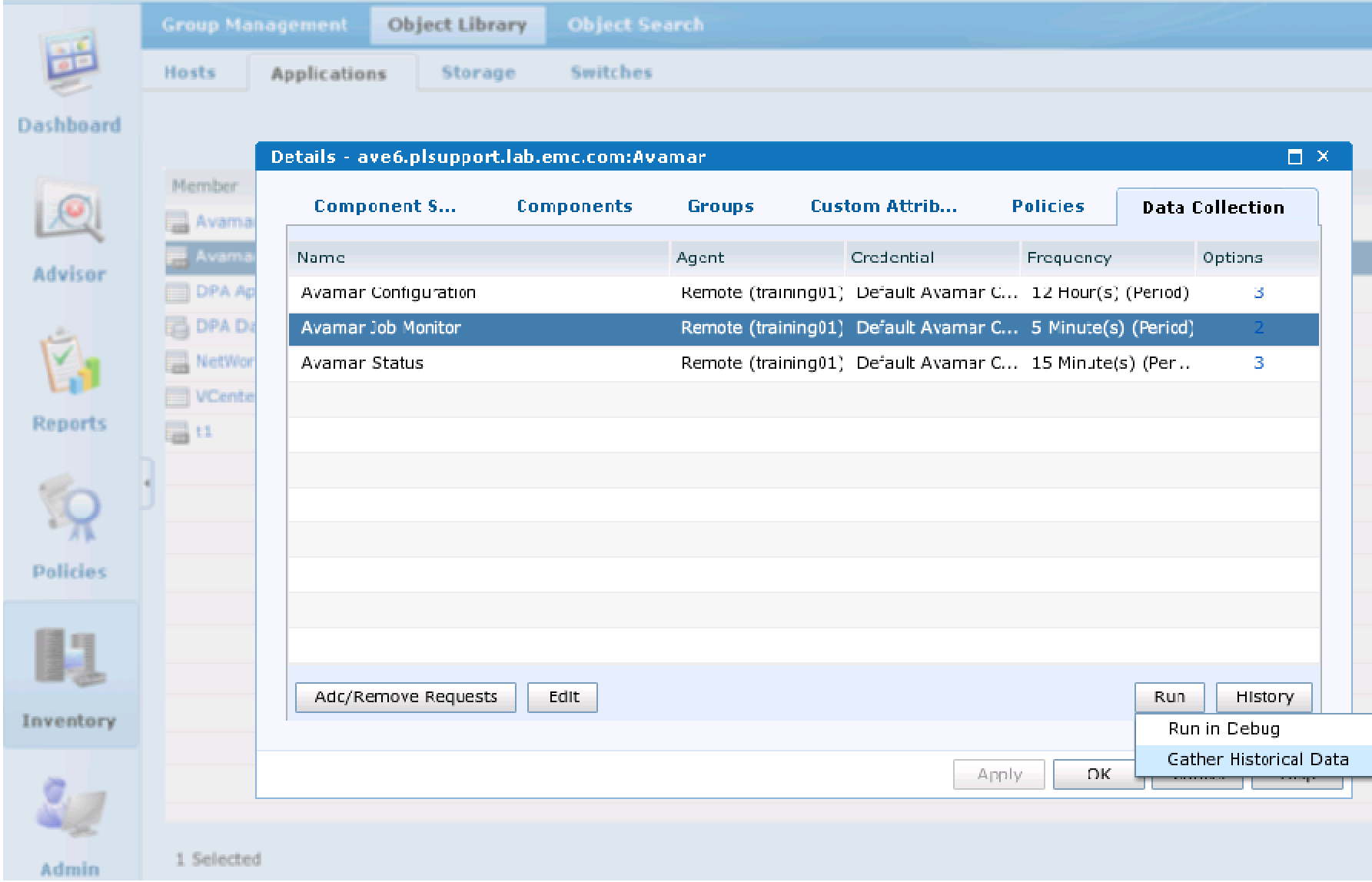Collapse the left navigation panel with the chevron
Screen dimensions: 1372x882
tap(146, 484)
